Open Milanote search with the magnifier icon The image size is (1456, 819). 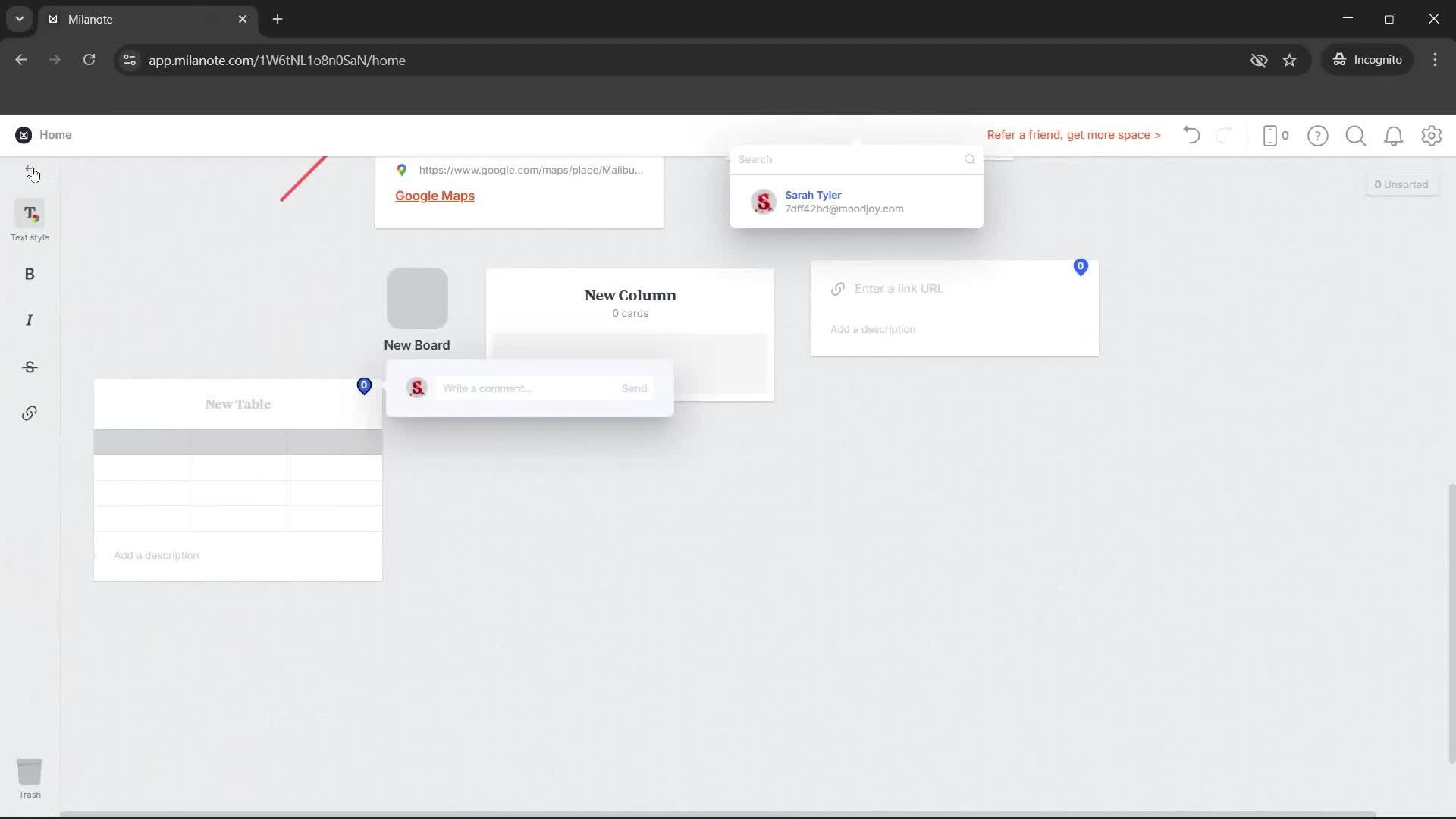point(1356,136)
